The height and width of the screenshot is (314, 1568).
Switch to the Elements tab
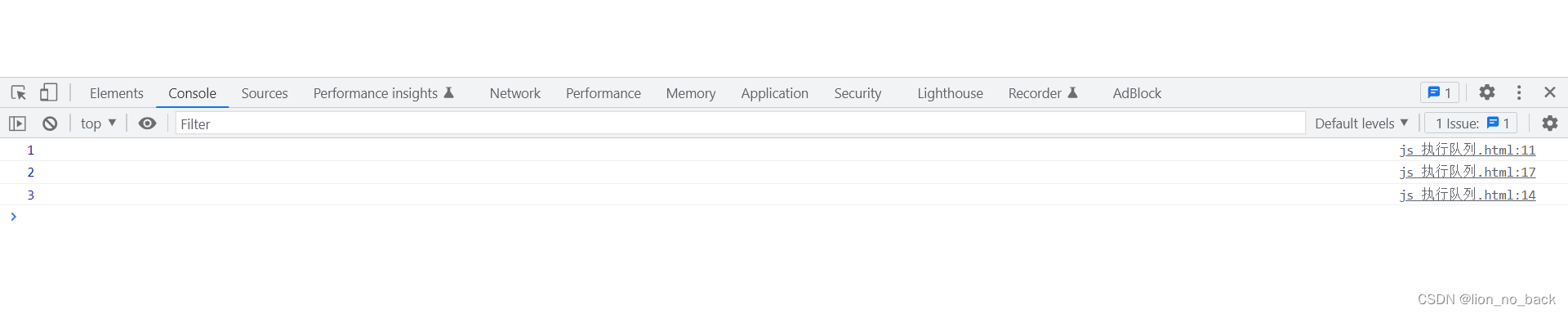117,93
